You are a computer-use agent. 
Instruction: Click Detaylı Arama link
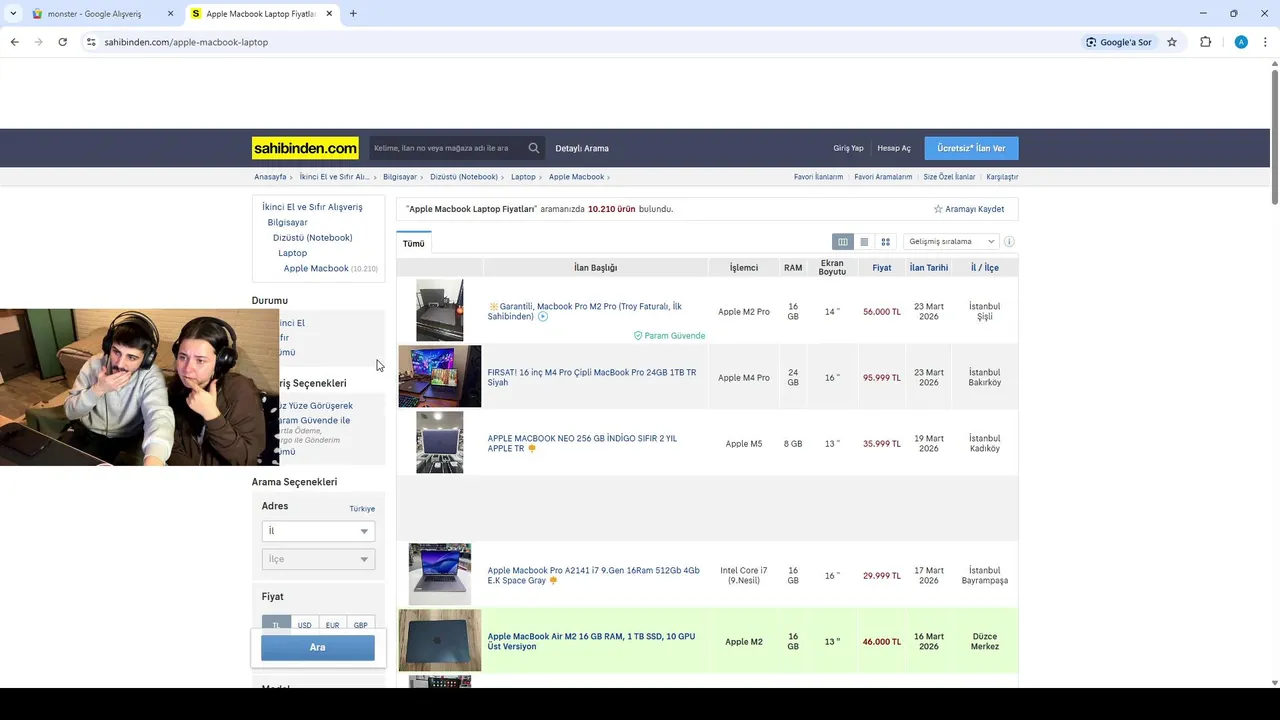click(582, 148)
